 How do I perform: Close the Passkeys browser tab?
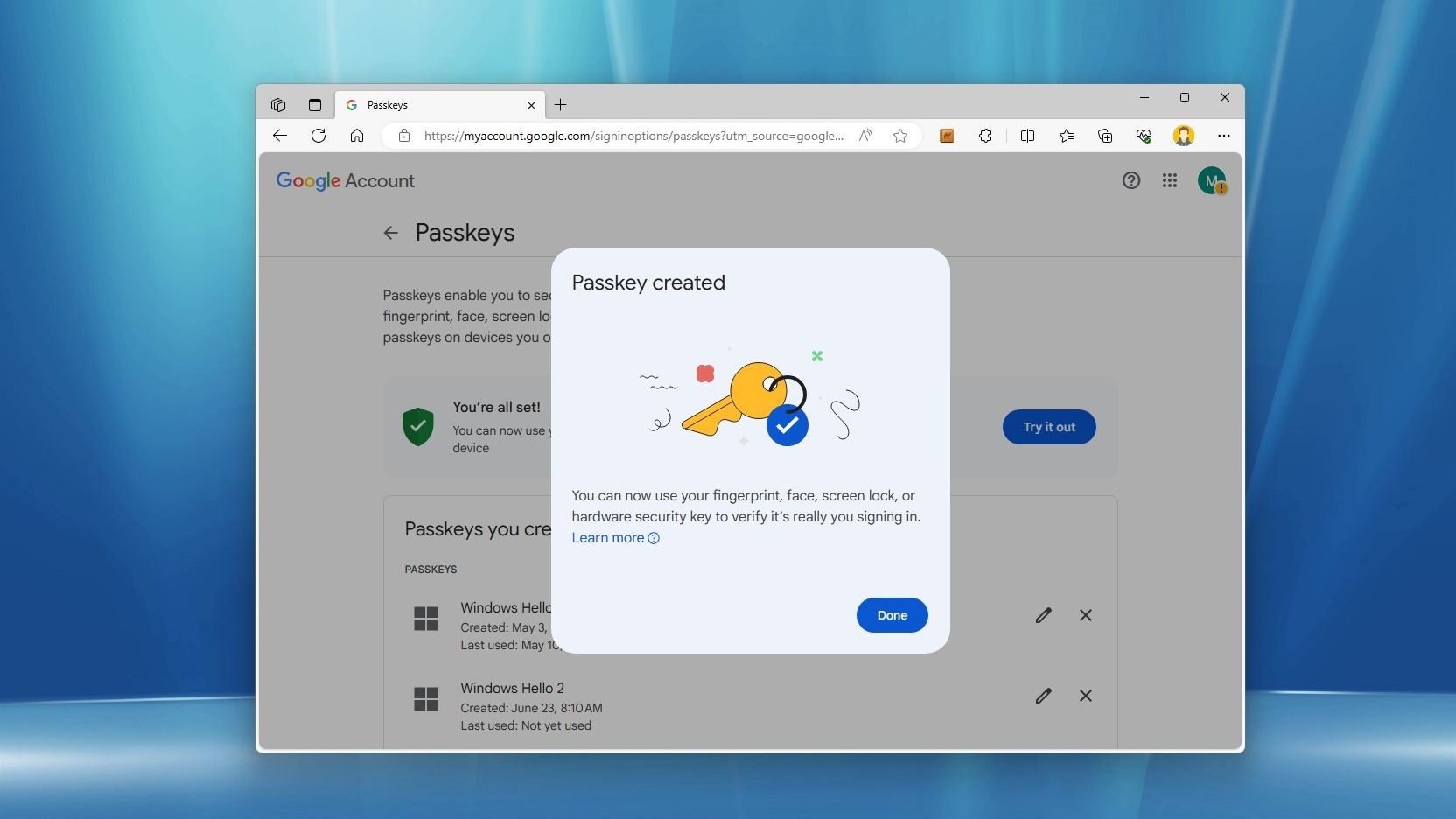click(531, 105)
